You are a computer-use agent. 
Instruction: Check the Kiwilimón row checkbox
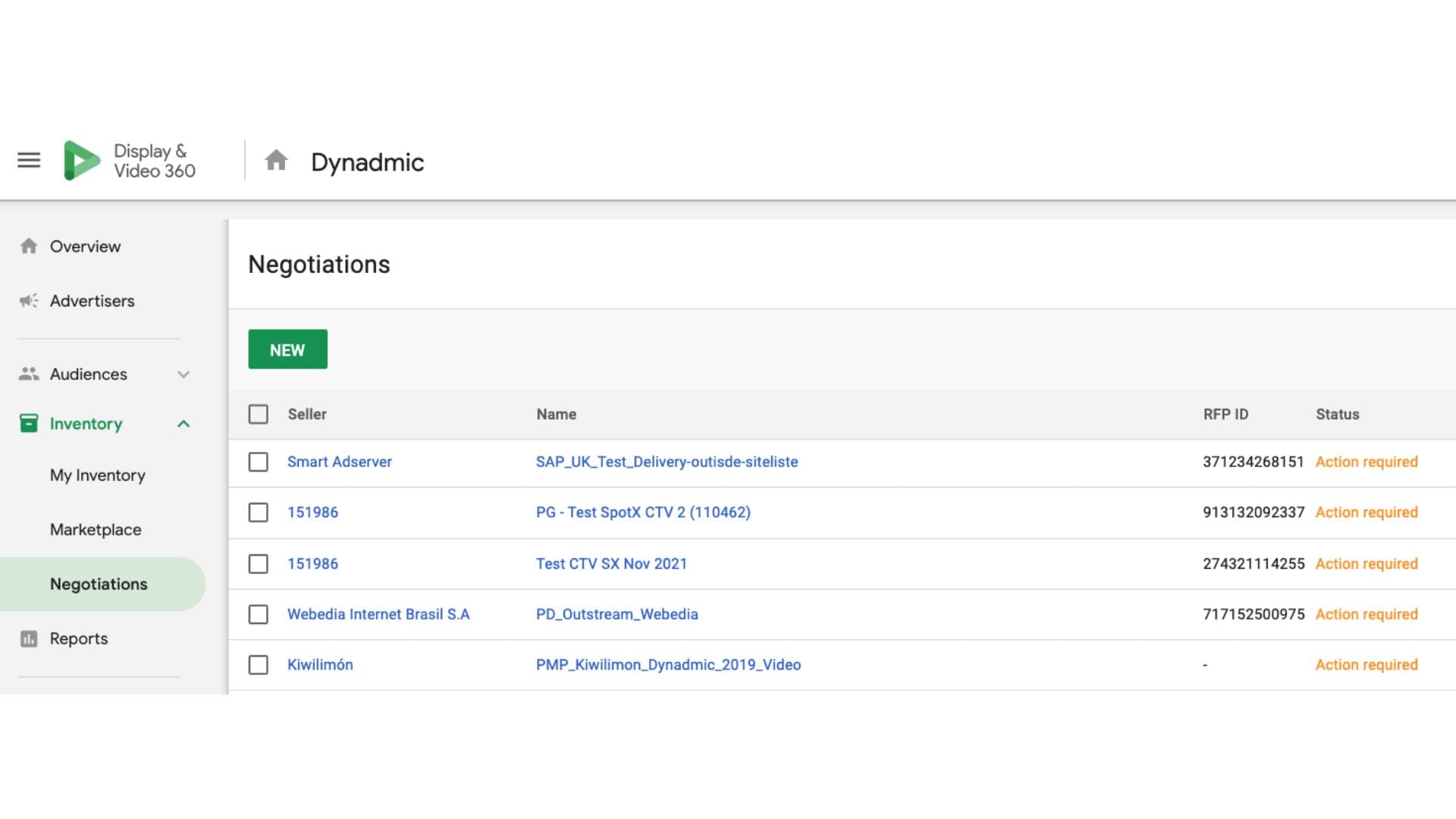pyautogui.click(x=258, y=665)
